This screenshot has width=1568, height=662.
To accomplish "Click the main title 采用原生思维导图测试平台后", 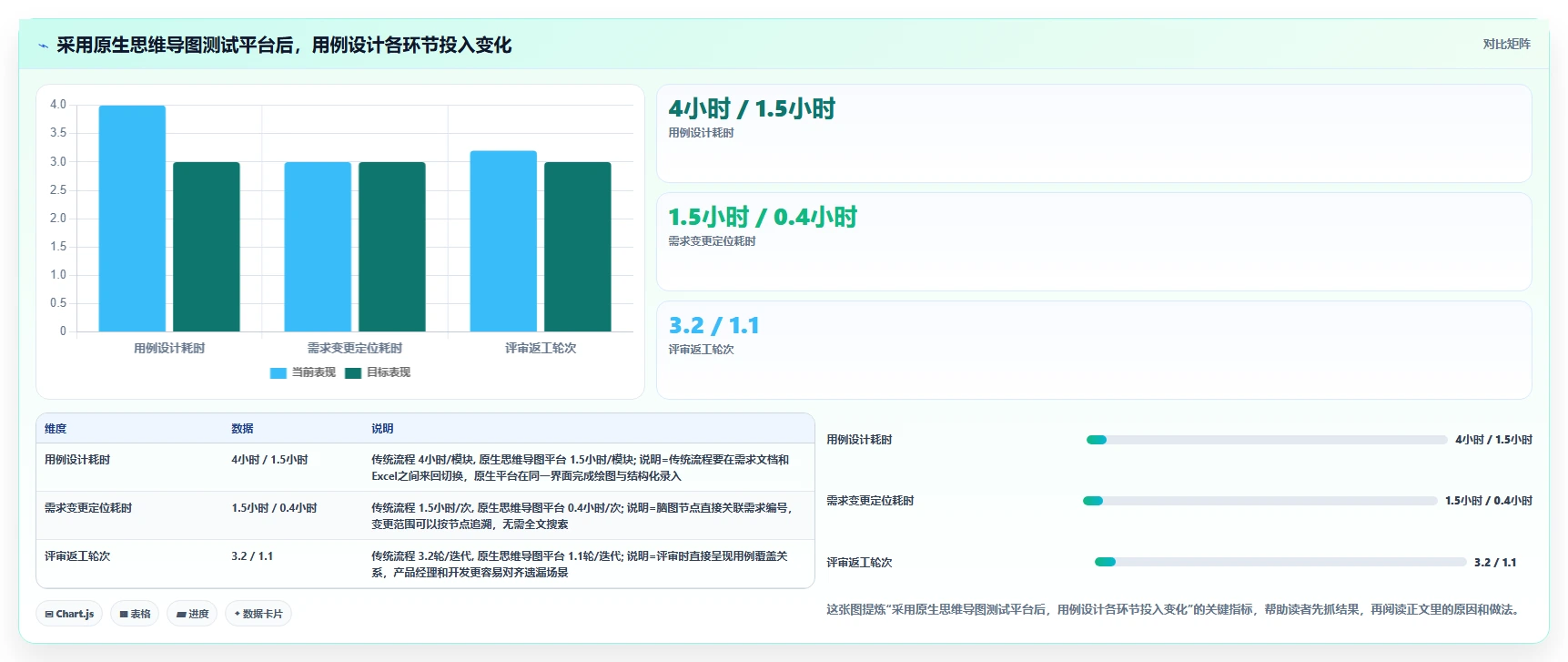I will point(284,46).
